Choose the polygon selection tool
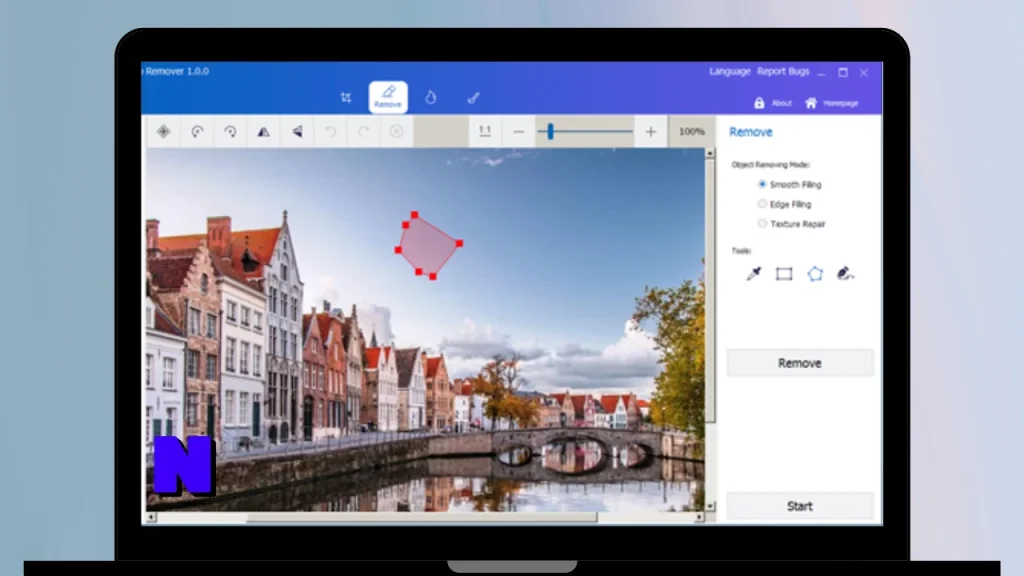 click(815, 274)
